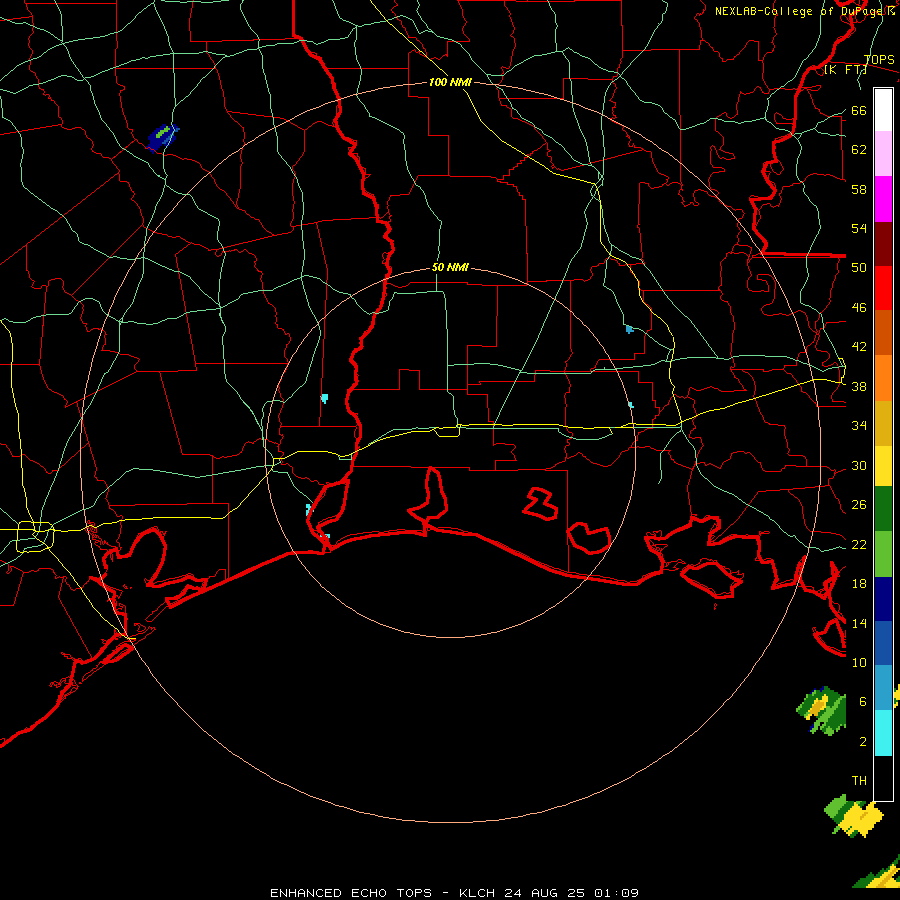
Task: Click the "TOPS" legend heading
Action: (x=879, y=60)
